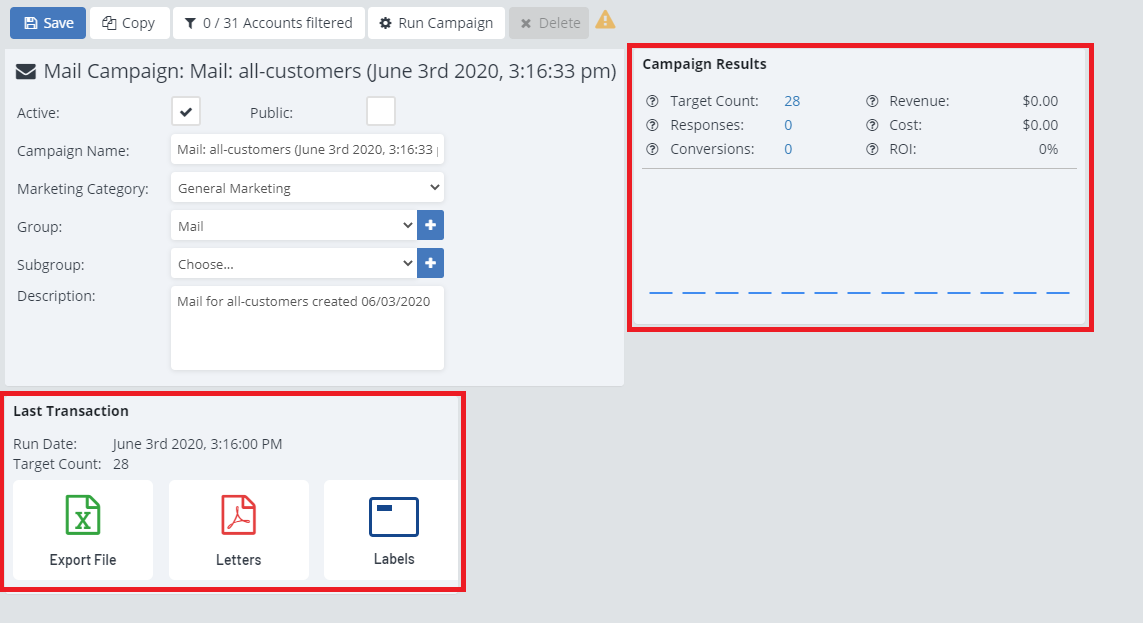Uncheck the Active checkbox
The height and width of the screenshot is (623, 1143).
click(x=186, y=111)
